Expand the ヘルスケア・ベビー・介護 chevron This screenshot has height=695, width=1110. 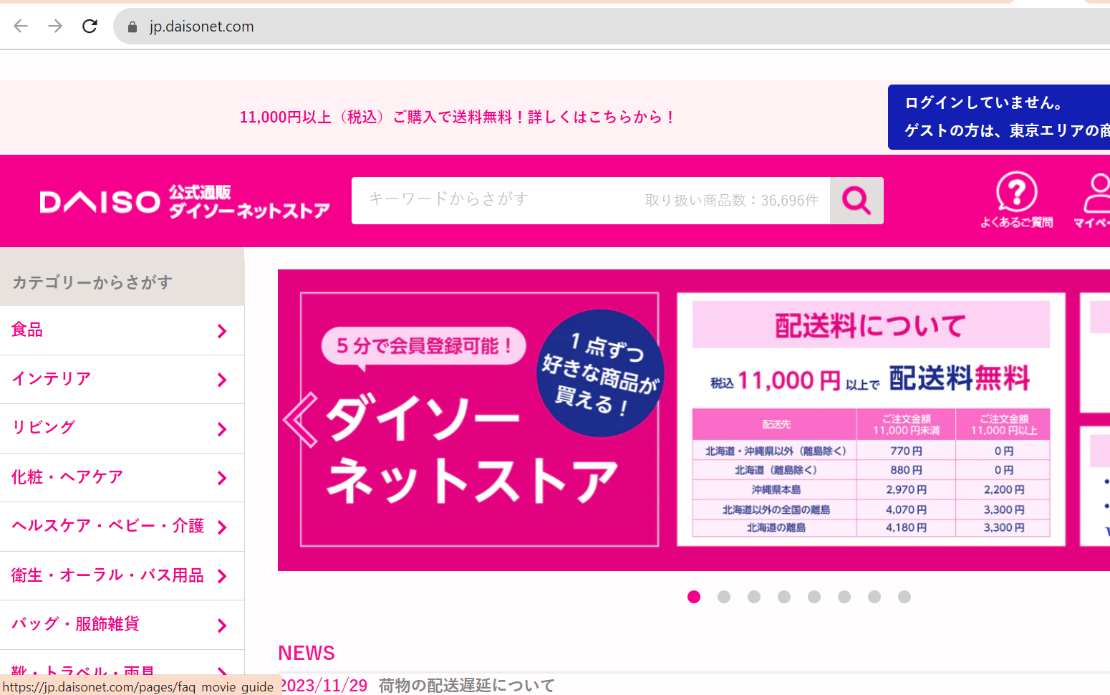pos(222,527)
